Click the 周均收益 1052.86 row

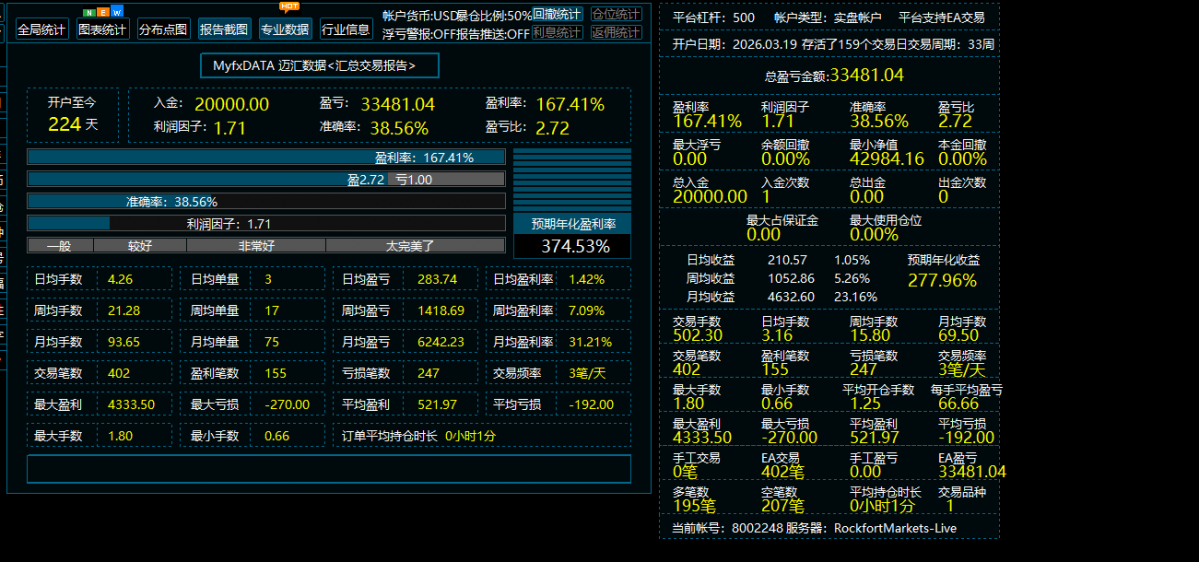(x=779, y=278)
